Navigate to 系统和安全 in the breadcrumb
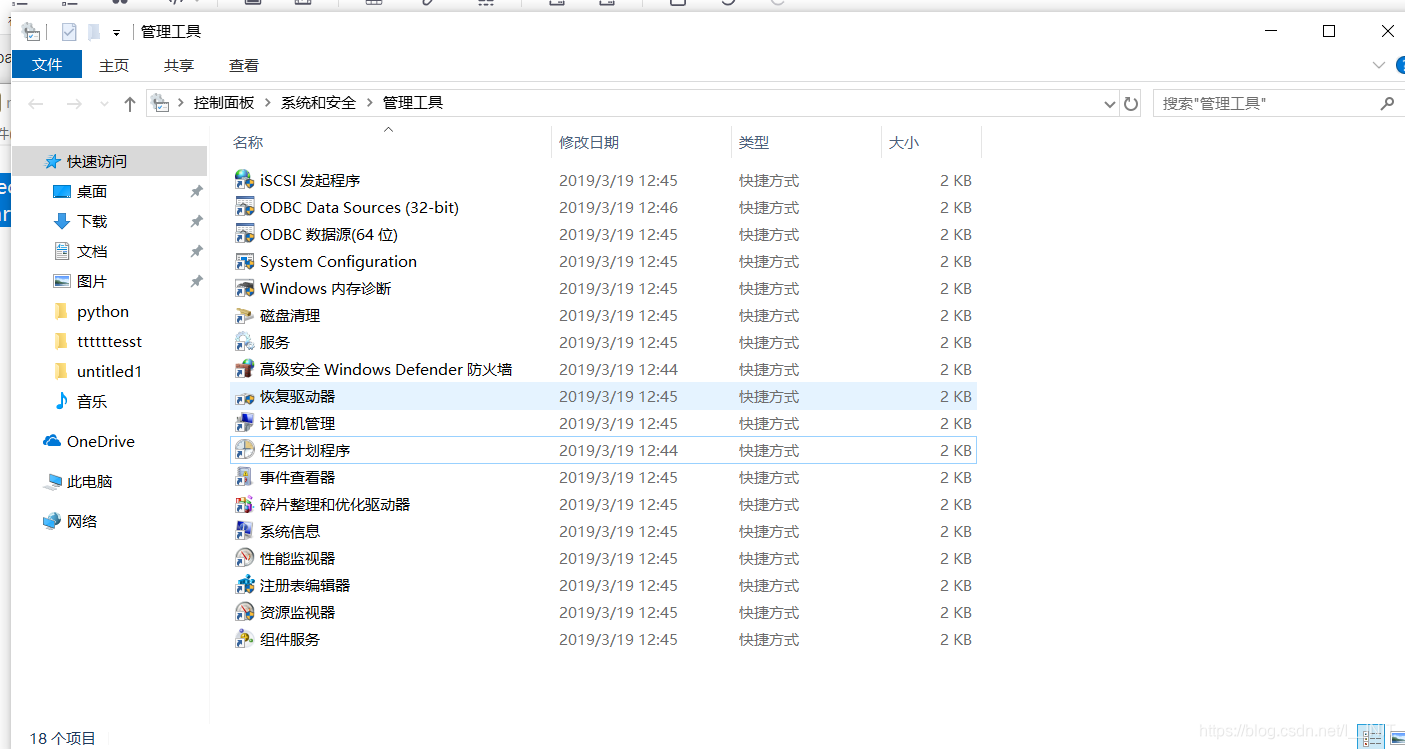The height and width of the screenshot is (749, 1405). click(318, 103)
